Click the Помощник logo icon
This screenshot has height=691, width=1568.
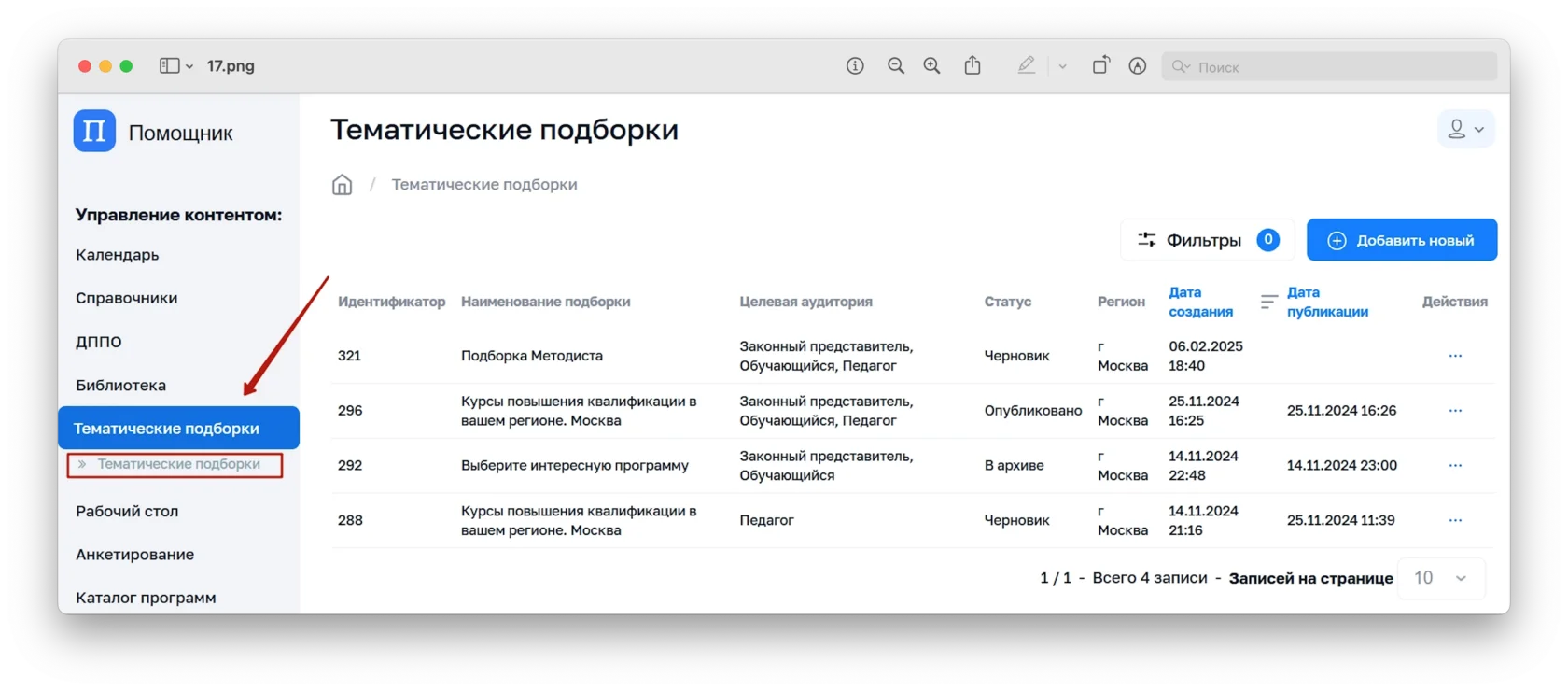(x=94, y=131)
